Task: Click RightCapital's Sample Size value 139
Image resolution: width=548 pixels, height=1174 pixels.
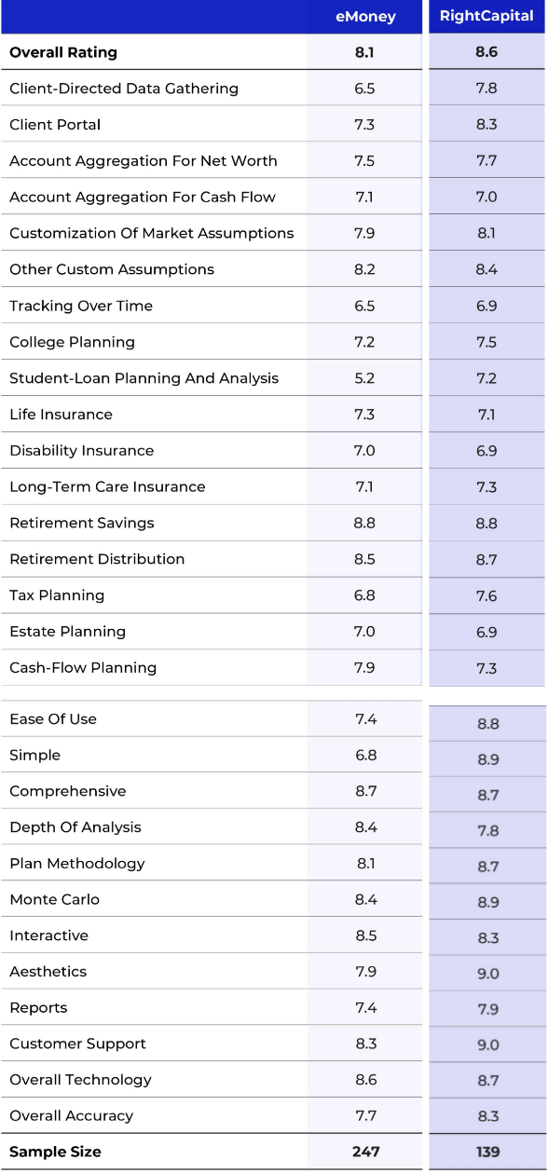Action: (487, 1152)
